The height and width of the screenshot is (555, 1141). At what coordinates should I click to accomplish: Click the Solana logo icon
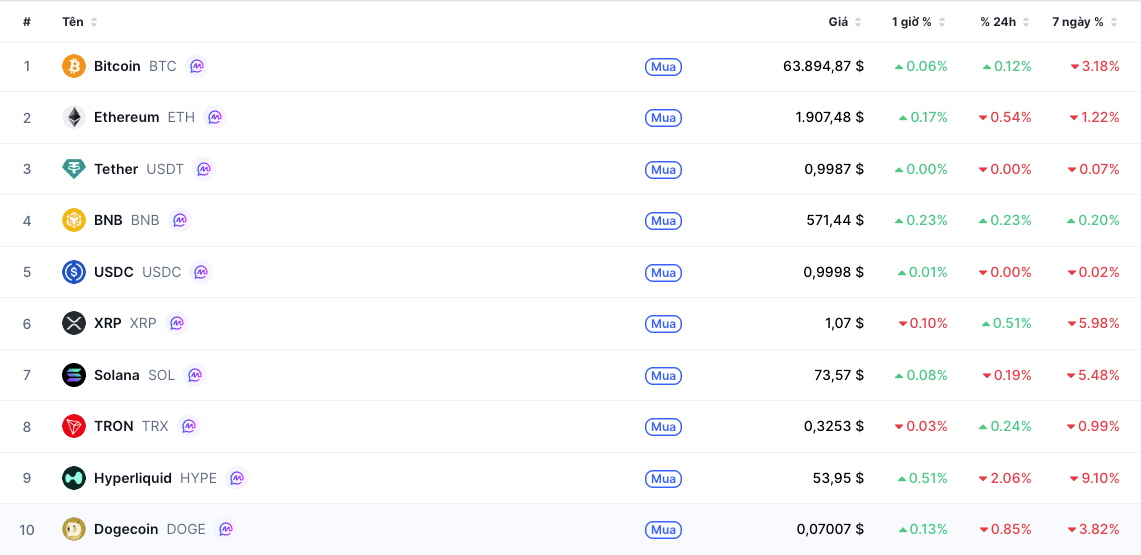point(73,375)
